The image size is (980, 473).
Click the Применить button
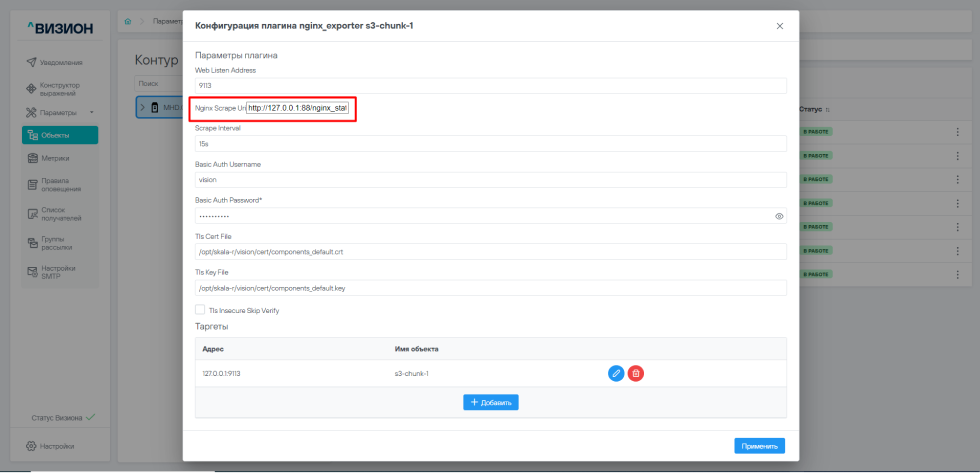pyautogui.click(x=759, y=446)
